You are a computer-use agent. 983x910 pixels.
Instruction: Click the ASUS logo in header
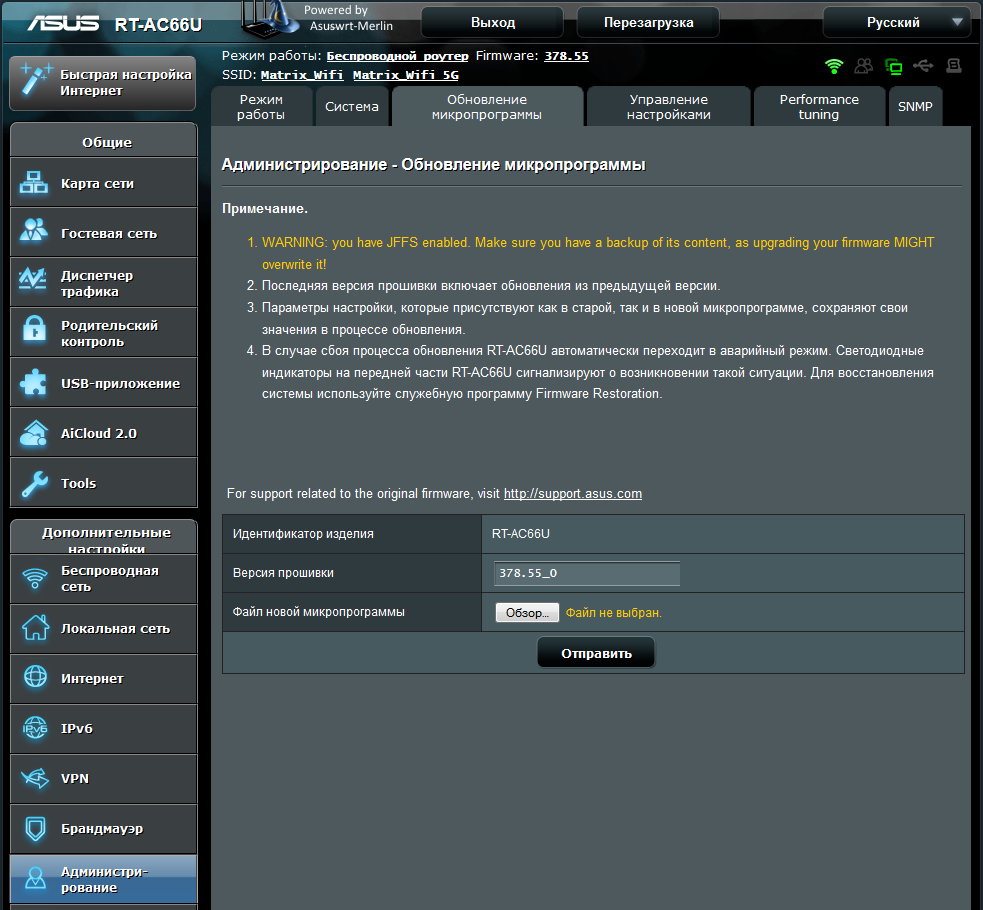63,23
